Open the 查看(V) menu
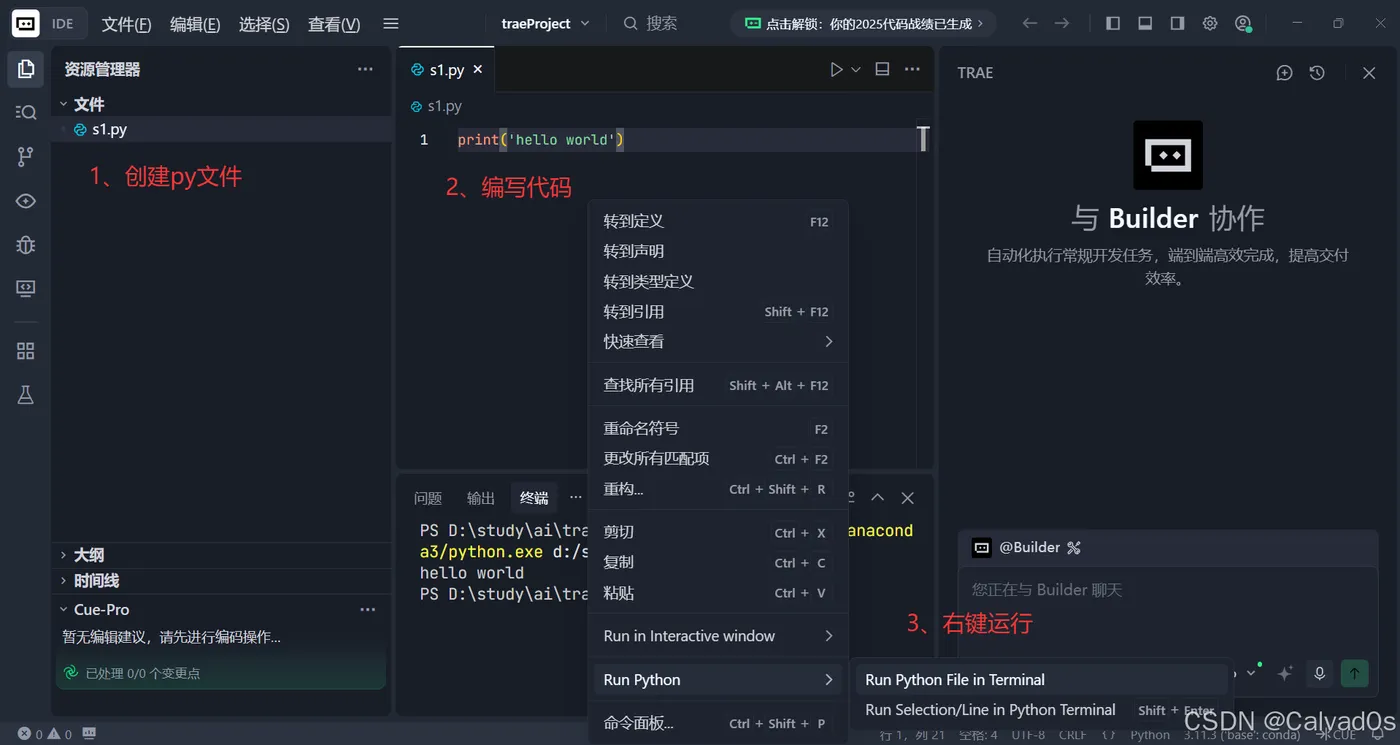1400x745 pixels. pyautogui.click(x=334, y=24)
